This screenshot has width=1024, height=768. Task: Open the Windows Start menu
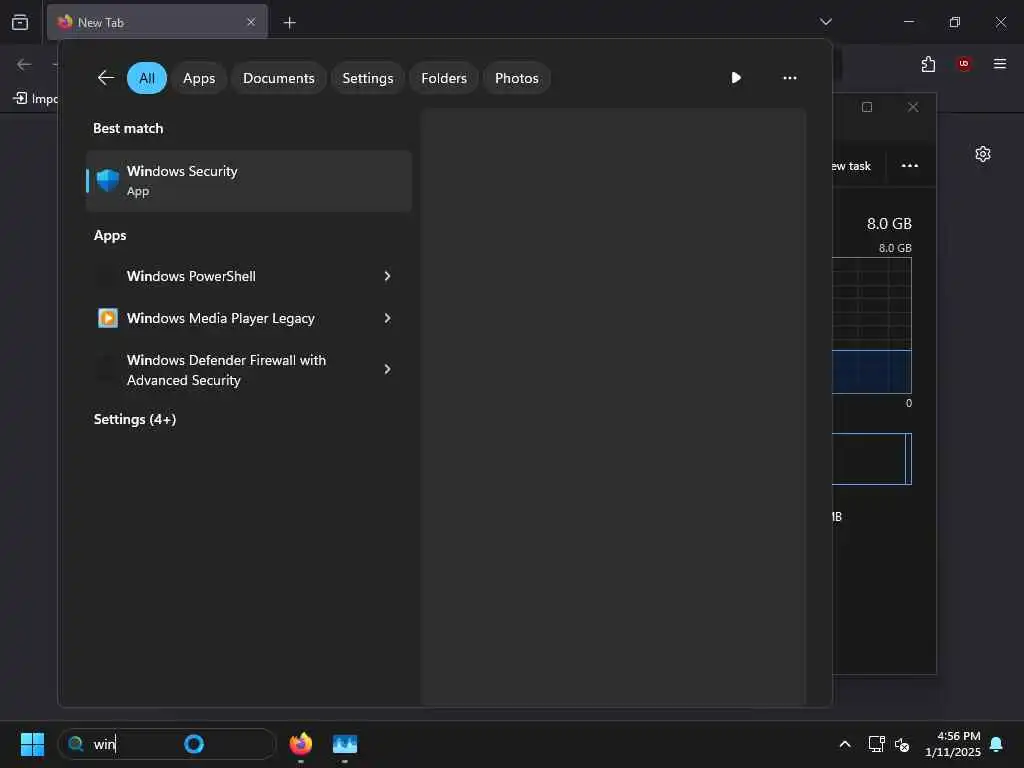32,744
